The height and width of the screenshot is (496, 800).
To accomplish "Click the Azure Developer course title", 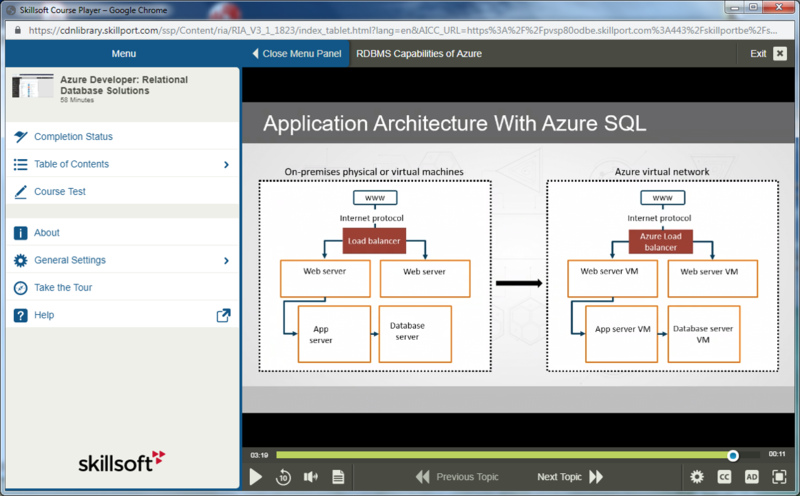I will pyautogui.click(x=124, y=85).
